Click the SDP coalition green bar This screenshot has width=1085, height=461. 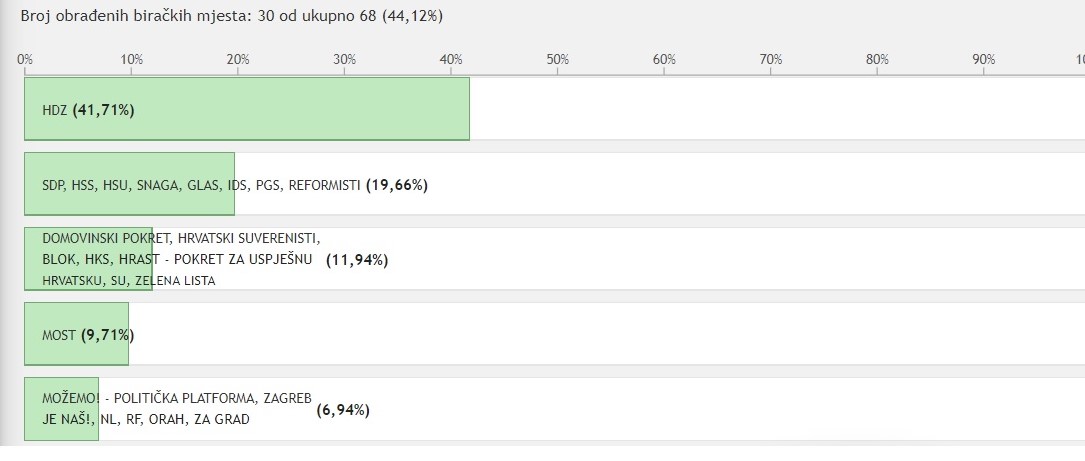tap(129, 183)
